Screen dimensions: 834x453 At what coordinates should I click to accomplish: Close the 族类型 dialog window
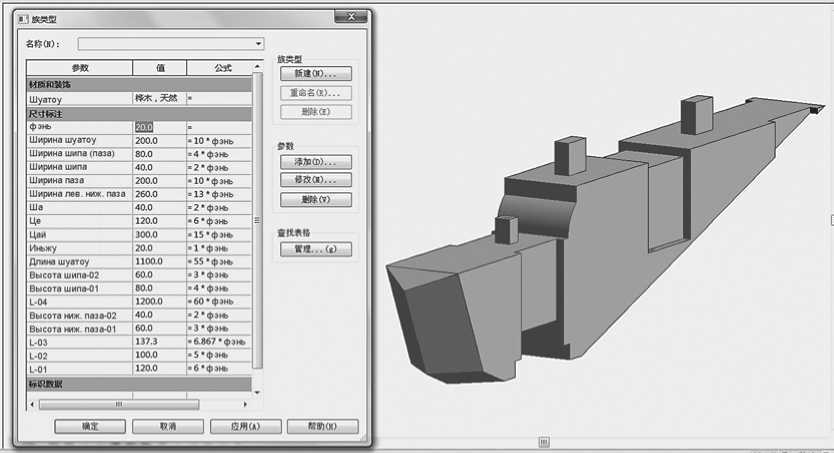pyautogui.click(x=351, y=17)
